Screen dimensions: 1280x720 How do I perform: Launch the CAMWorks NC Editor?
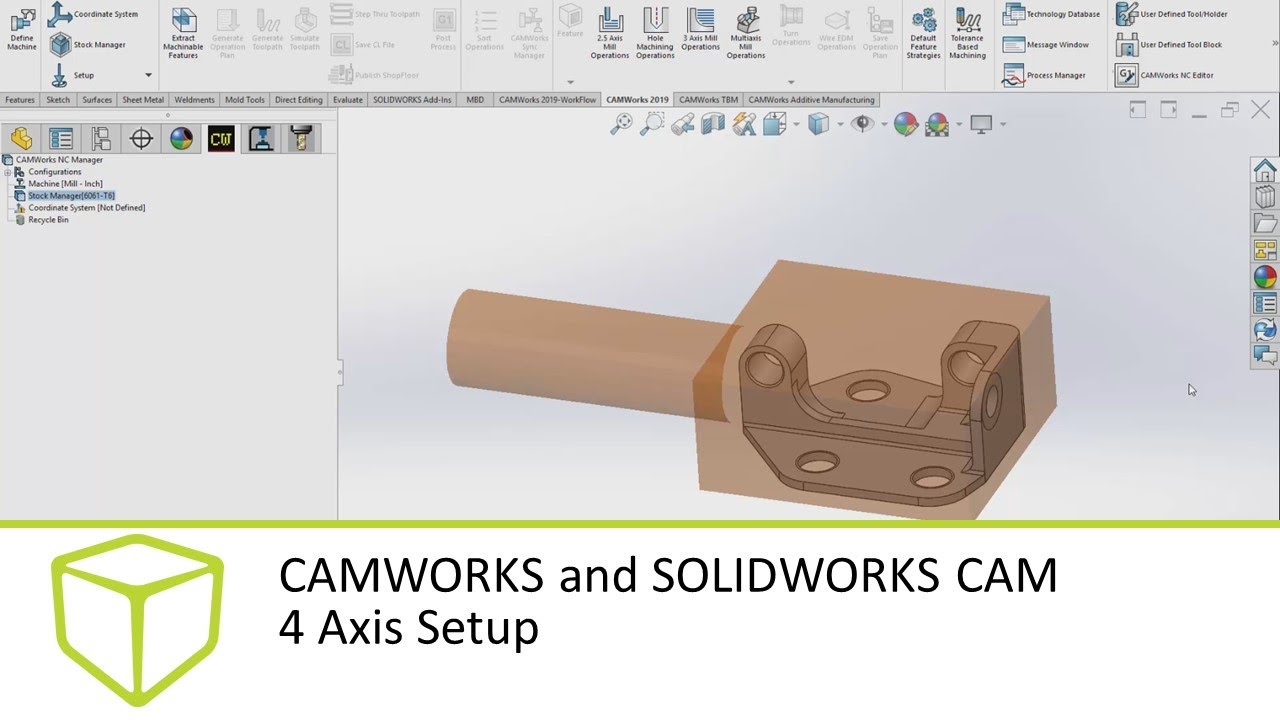(x=1165, y=75)
